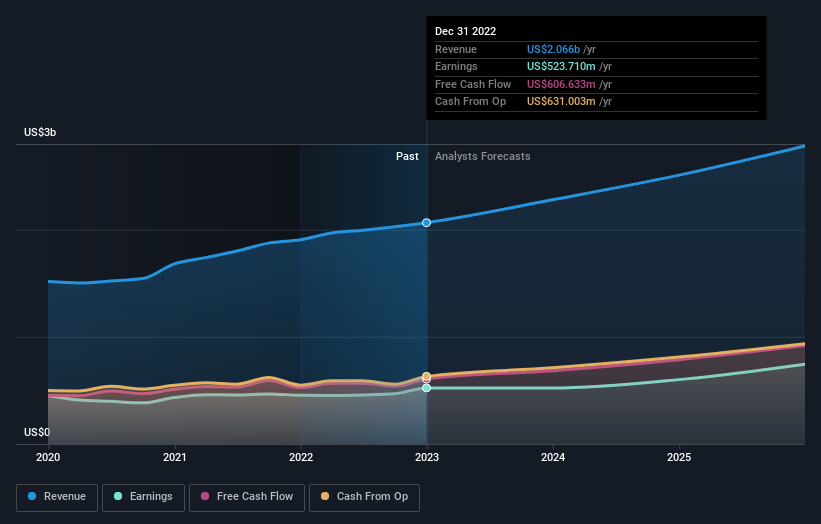This screenshot has height=524, width=821.
Task: Click the US$3b y-axis label
Action: [40, 132]
